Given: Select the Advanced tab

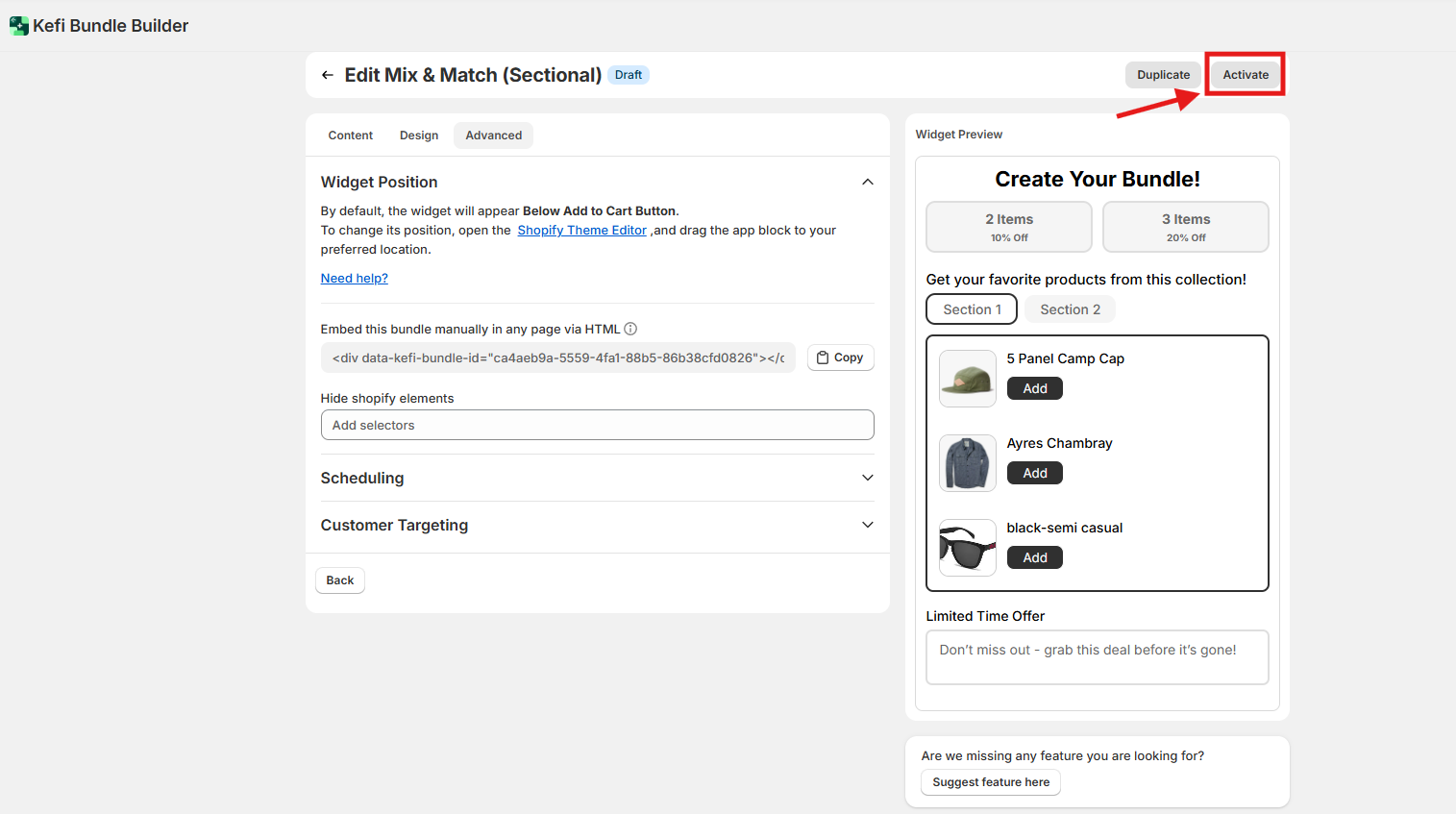Looking at the screenshot, I should pyautogui.click(x=493, y=136).
